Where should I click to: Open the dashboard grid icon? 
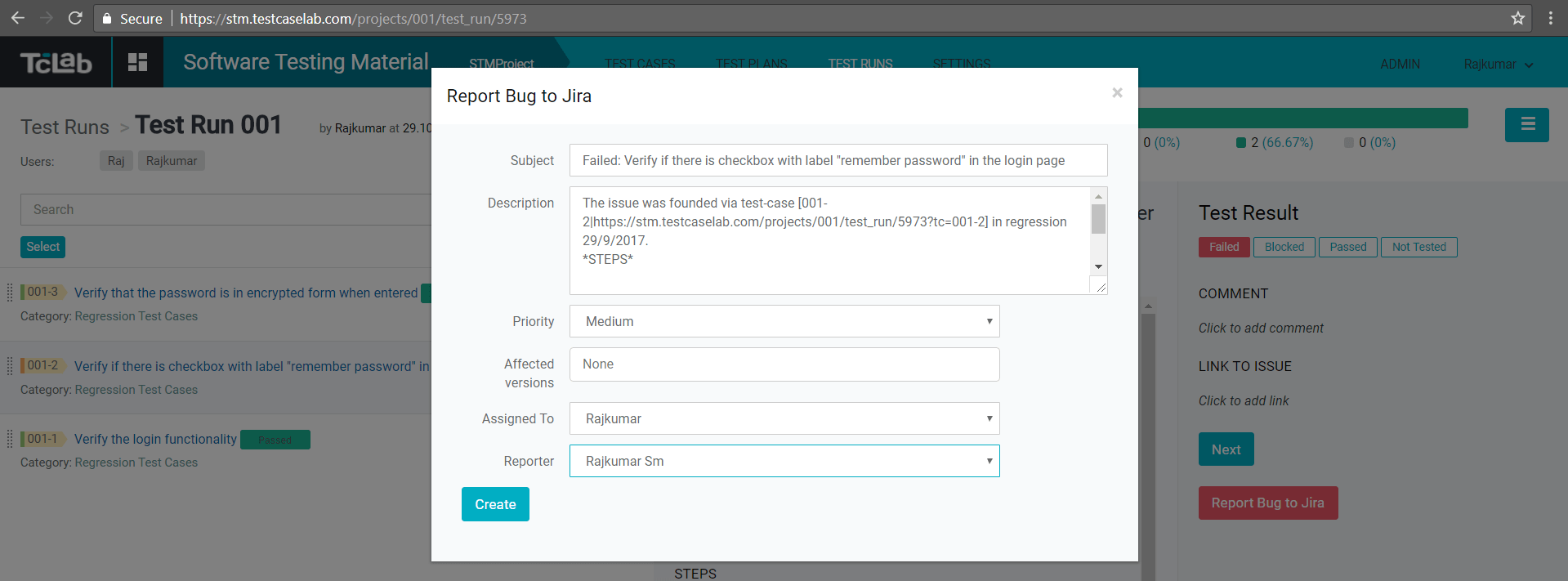(x=137, y=62)
